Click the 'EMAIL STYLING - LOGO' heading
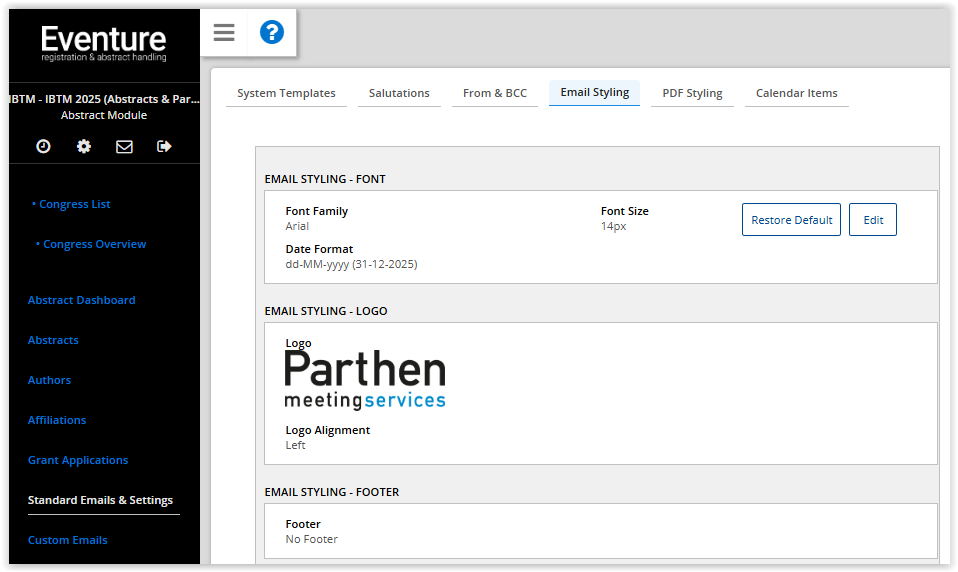Image resolution: width=958 pixels, height=572 pixels. click(326, 311)
